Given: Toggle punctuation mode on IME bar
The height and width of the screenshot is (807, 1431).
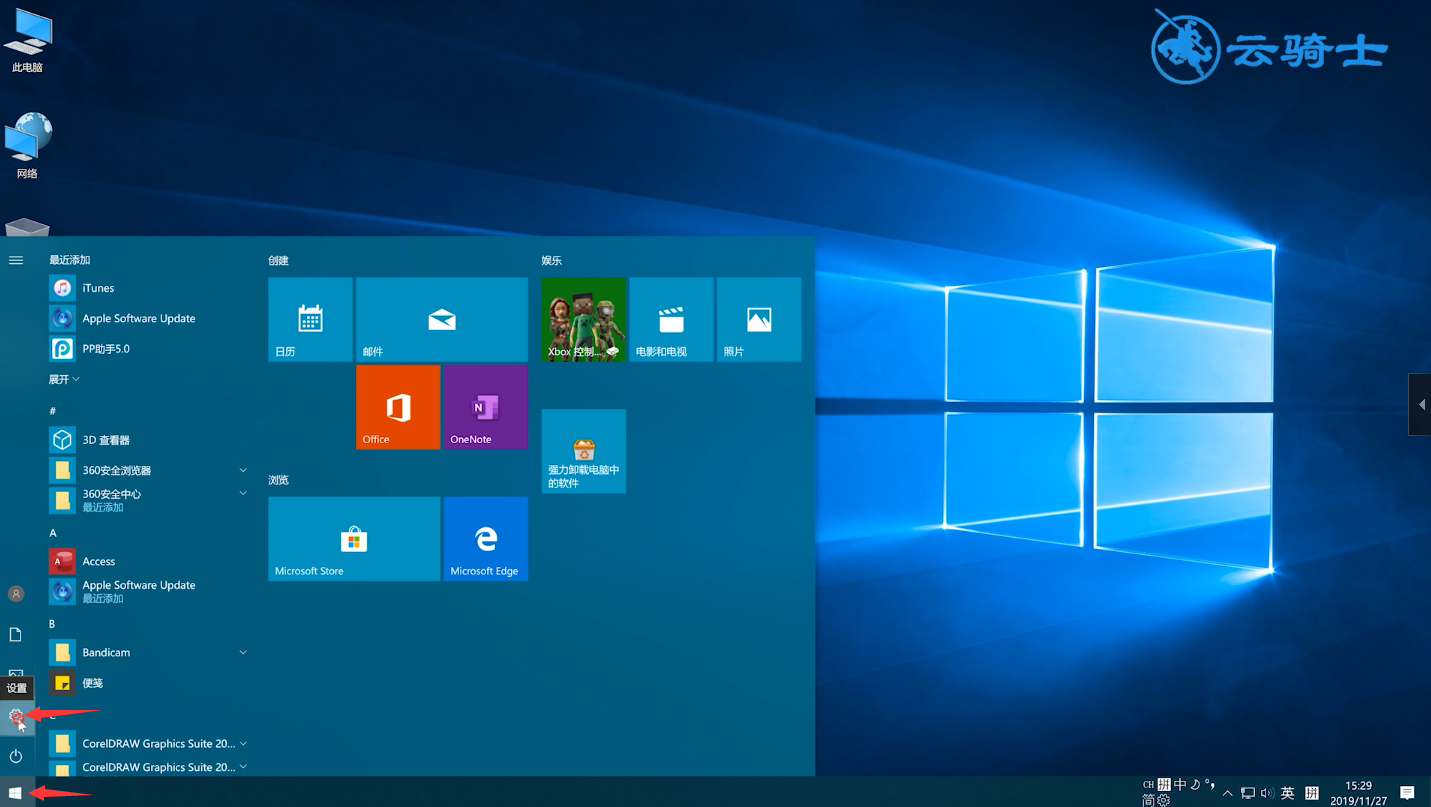Looking at the screenshot, I should coord(1210,785).
